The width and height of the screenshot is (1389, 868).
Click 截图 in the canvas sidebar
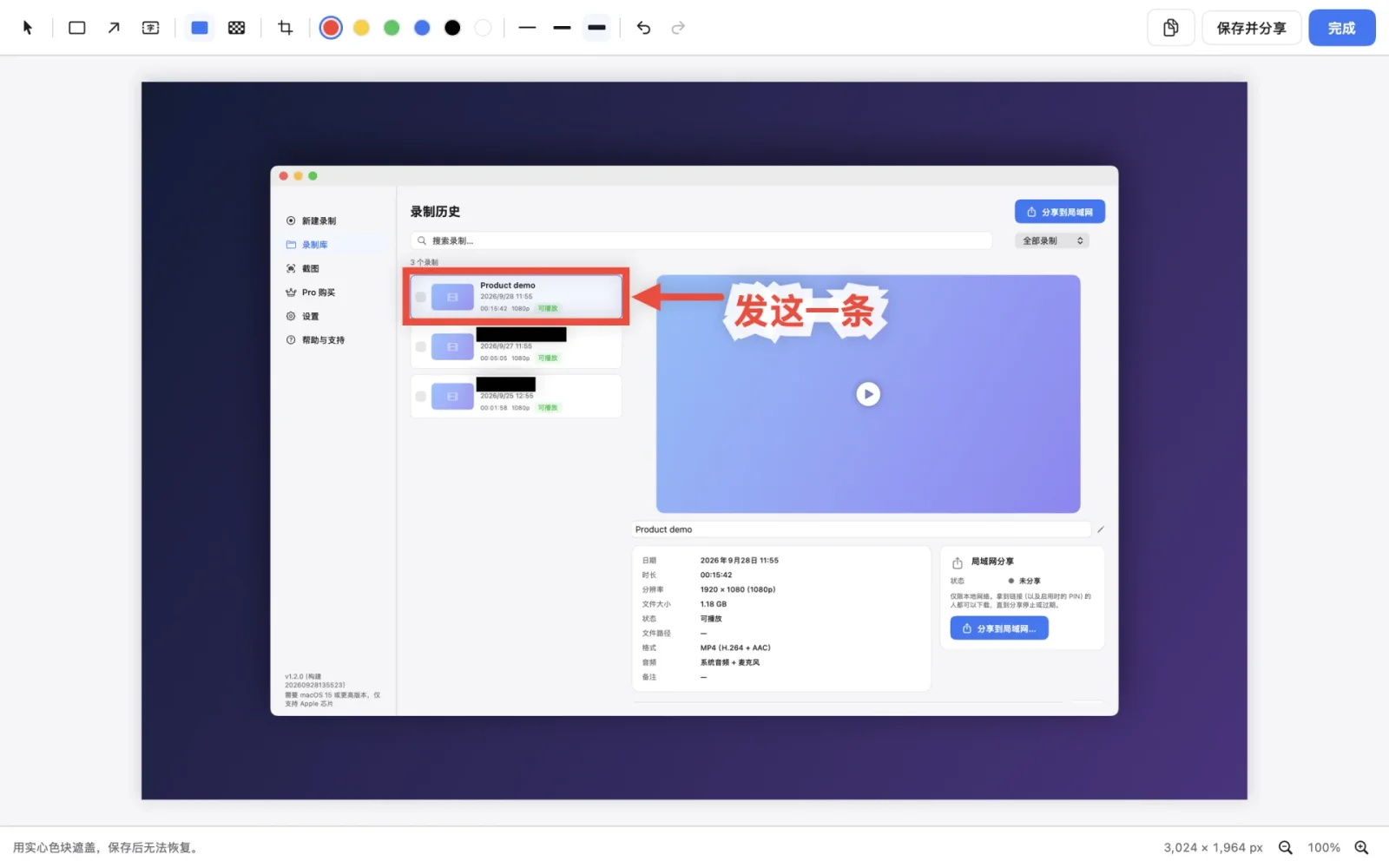(310, 268)
